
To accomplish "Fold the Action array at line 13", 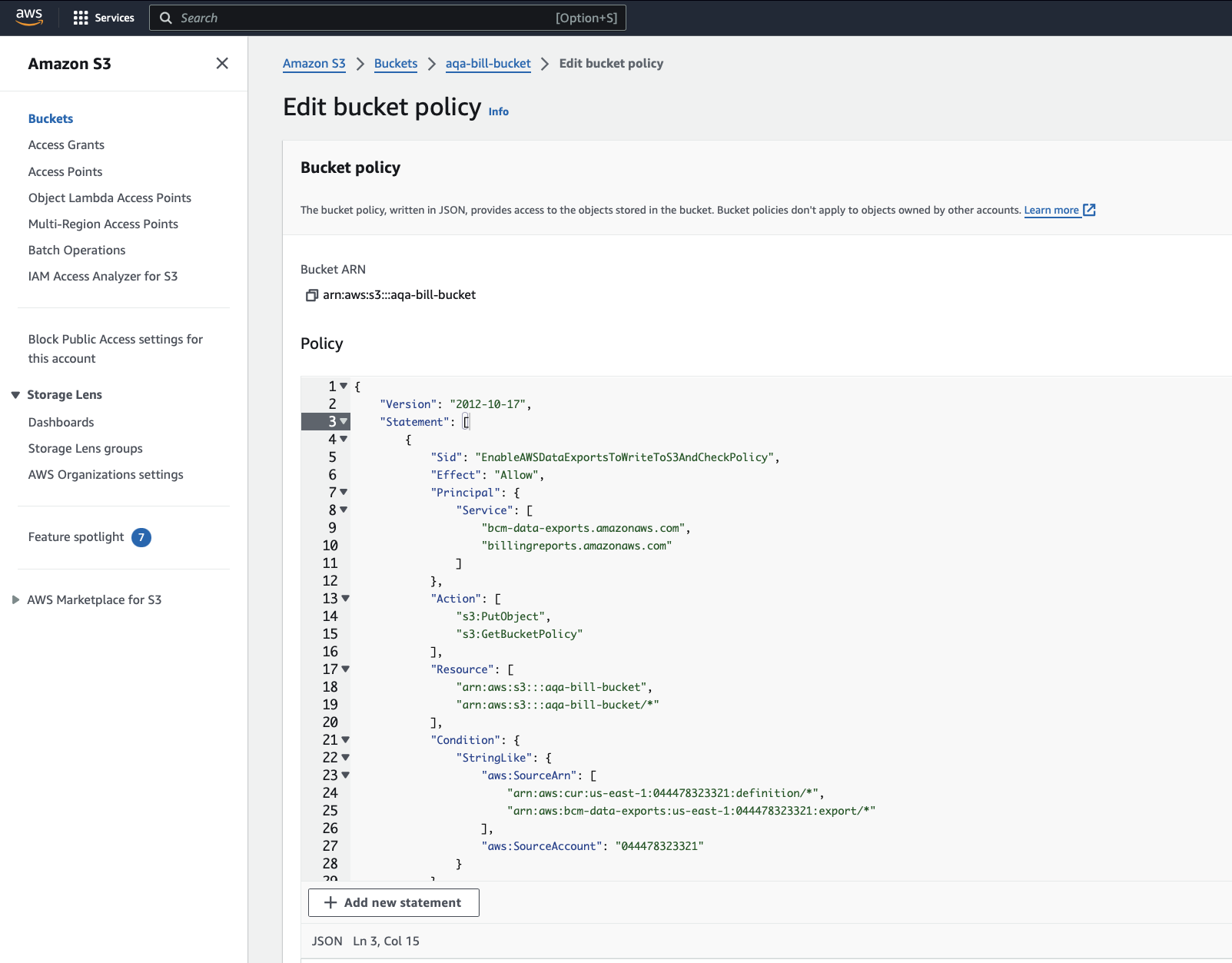I will pyautogui.click(x=345, y=598).
